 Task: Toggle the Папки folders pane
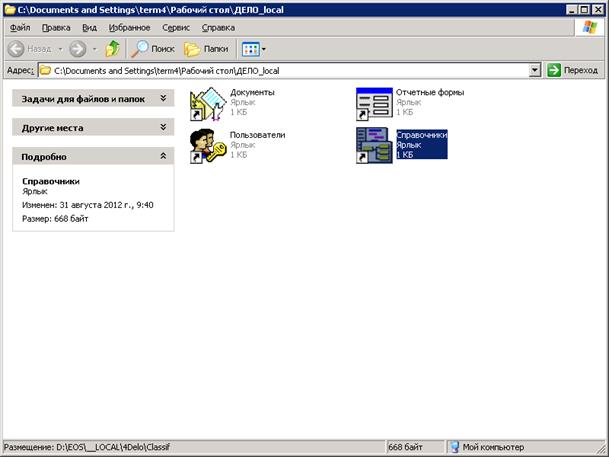pyautogui.click(x=206, y=49)
